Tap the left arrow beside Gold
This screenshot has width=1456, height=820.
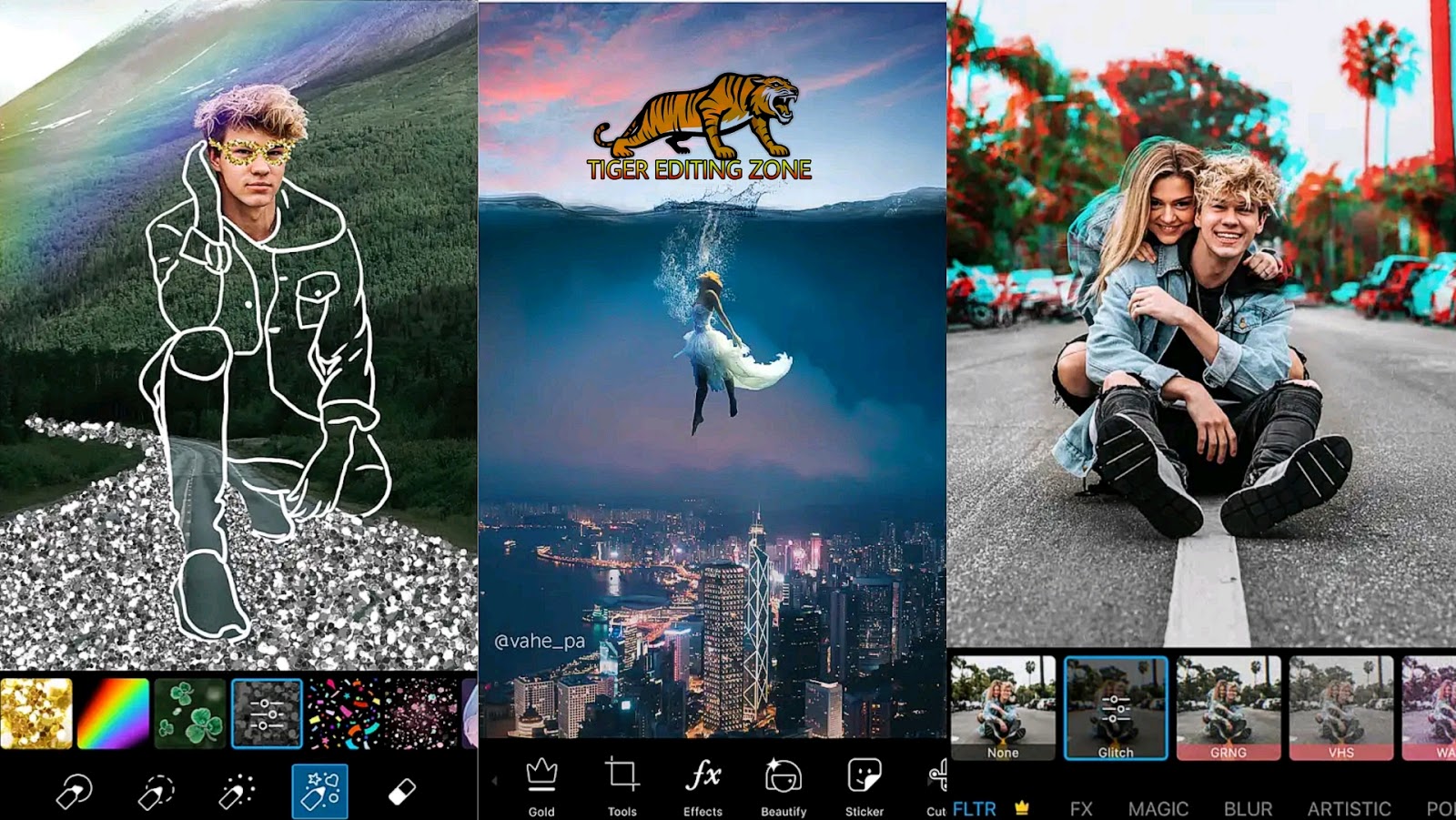coord(495,781)
